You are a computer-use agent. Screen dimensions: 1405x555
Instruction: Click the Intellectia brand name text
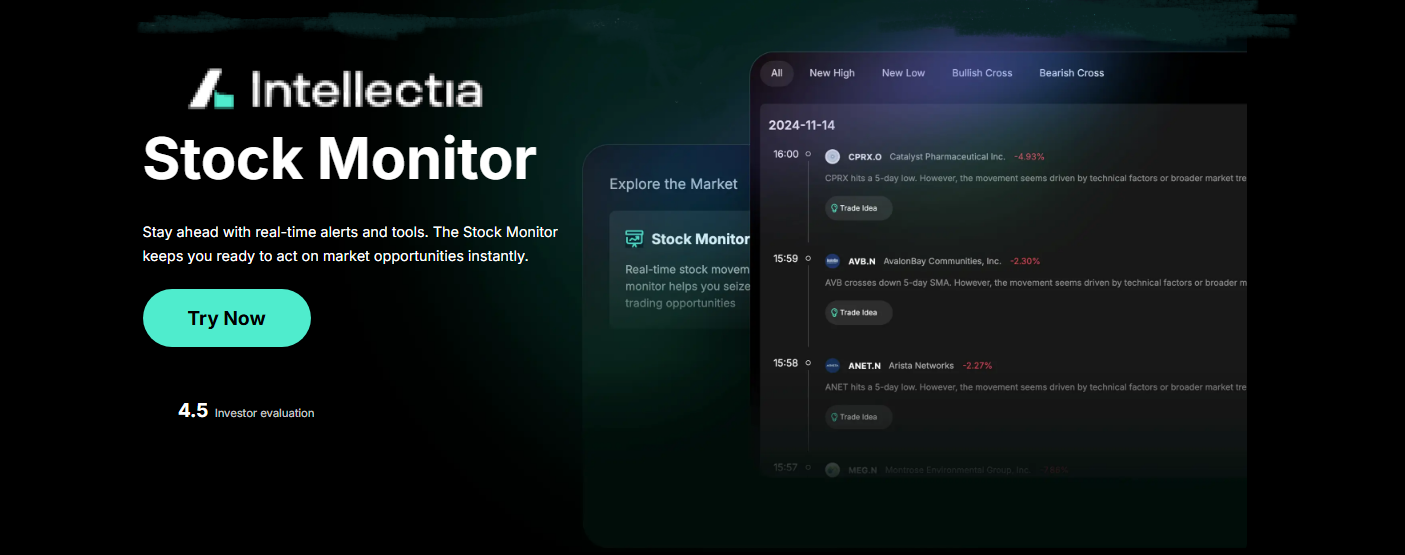(x=366, y=90)
